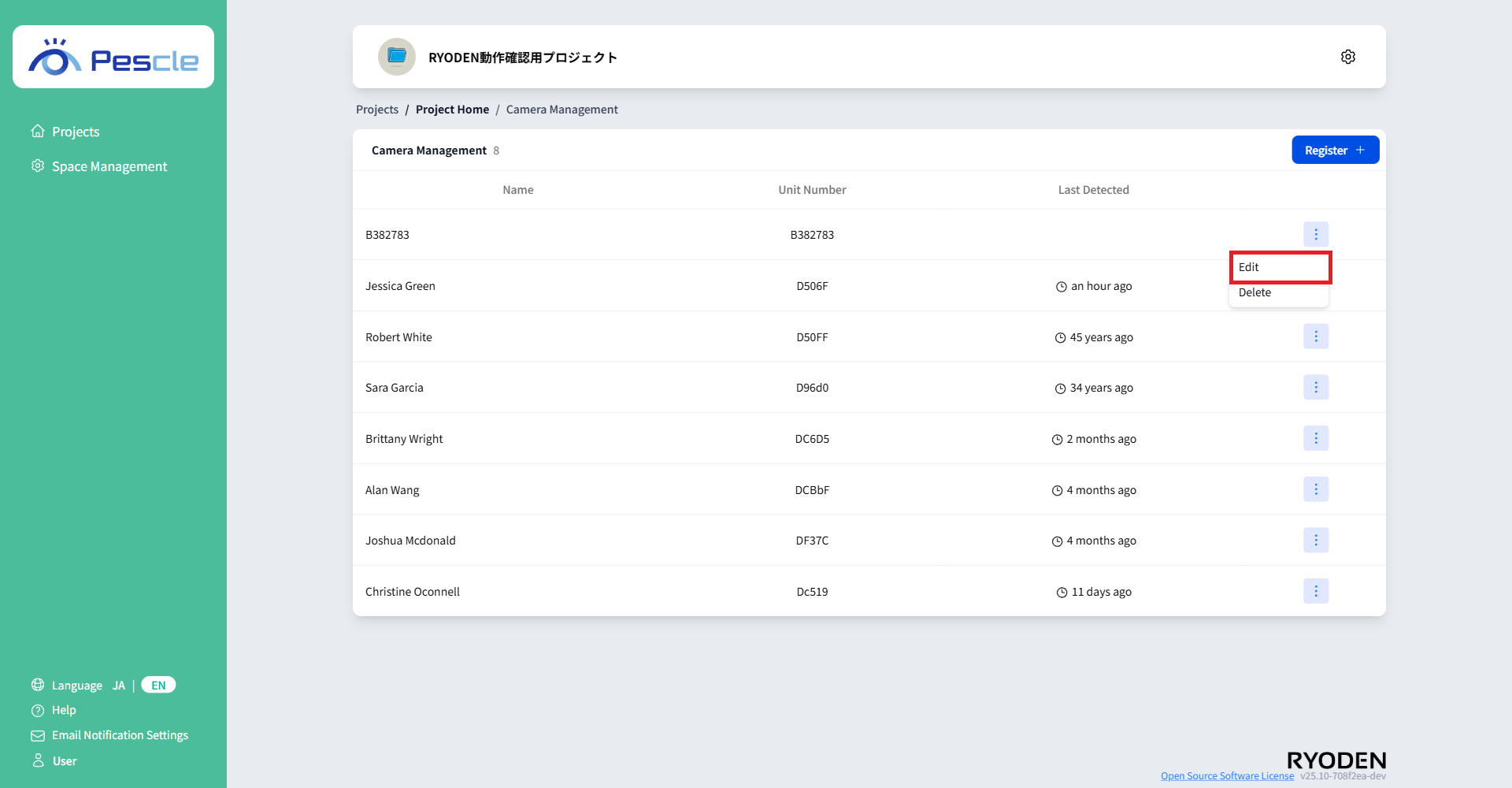Viewport: 1512px width, 788px height.
Task: Click the Register button
Action: point(1335,150)
